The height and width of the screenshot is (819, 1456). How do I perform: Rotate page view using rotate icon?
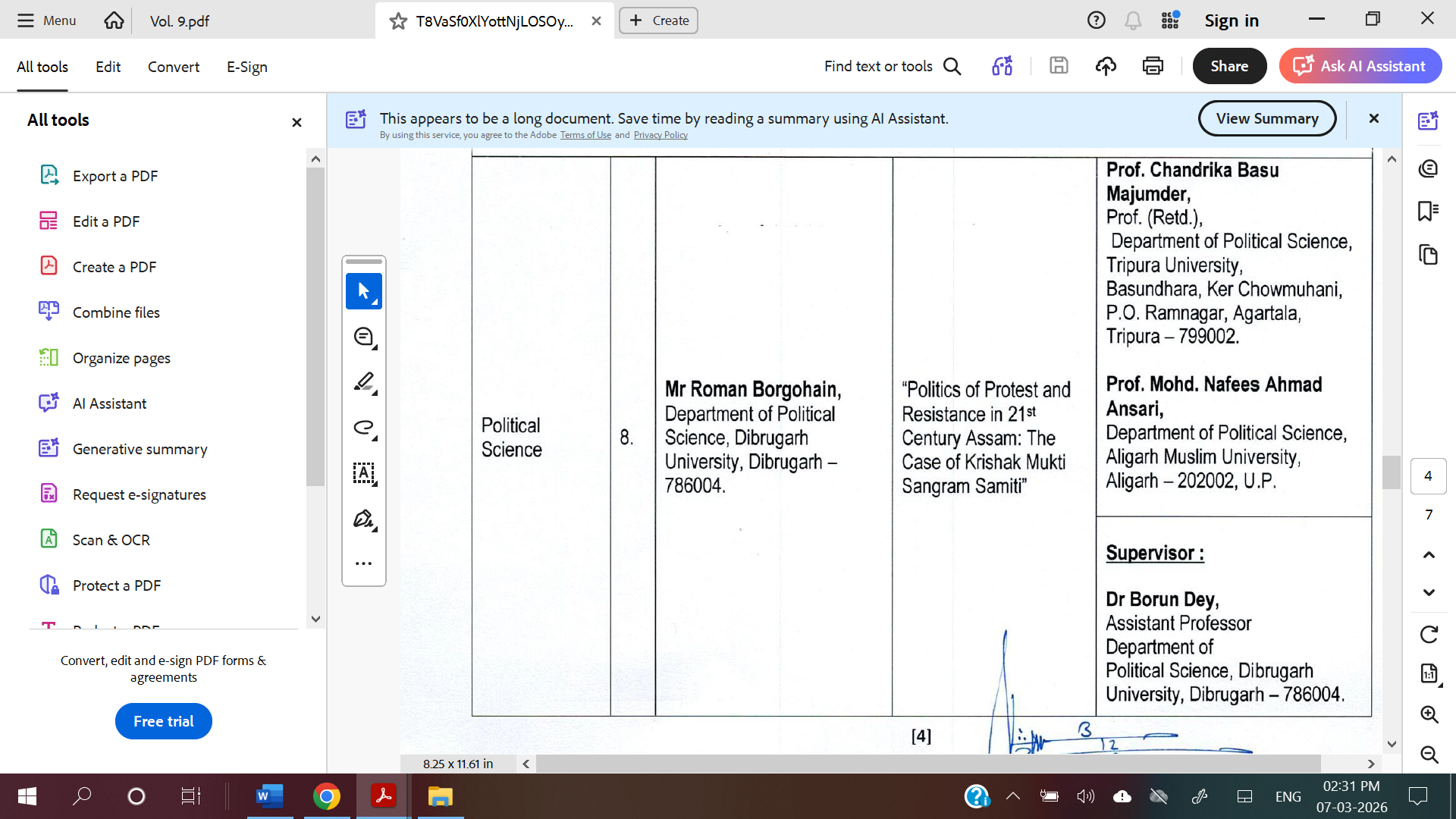point(1429,634)
